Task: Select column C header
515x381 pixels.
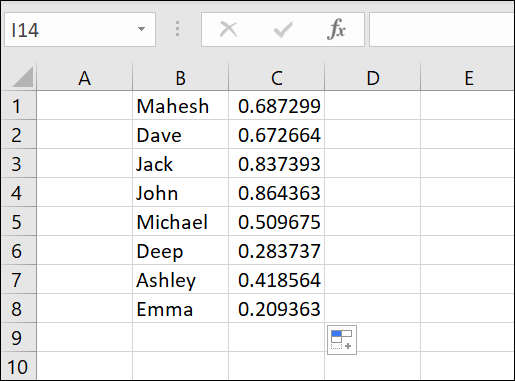Action: [276, 77]
